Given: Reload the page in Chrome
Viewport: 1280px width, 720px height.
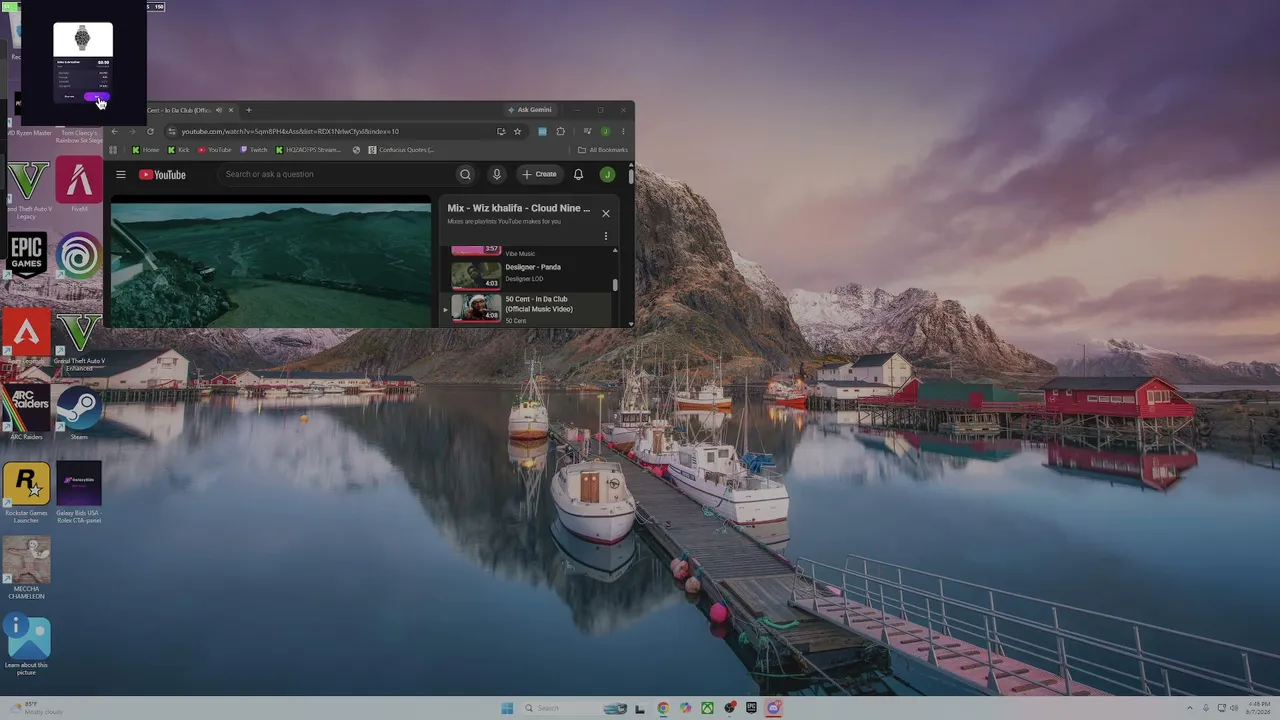Looking at the screenshot, I should [150, 131].
